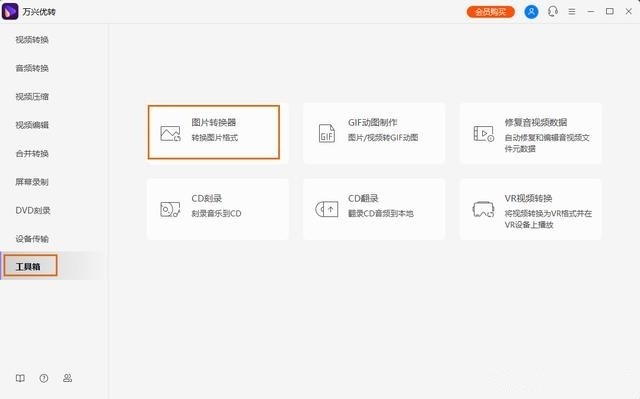Click the 图片转换器 picture icon

[170, 133]
